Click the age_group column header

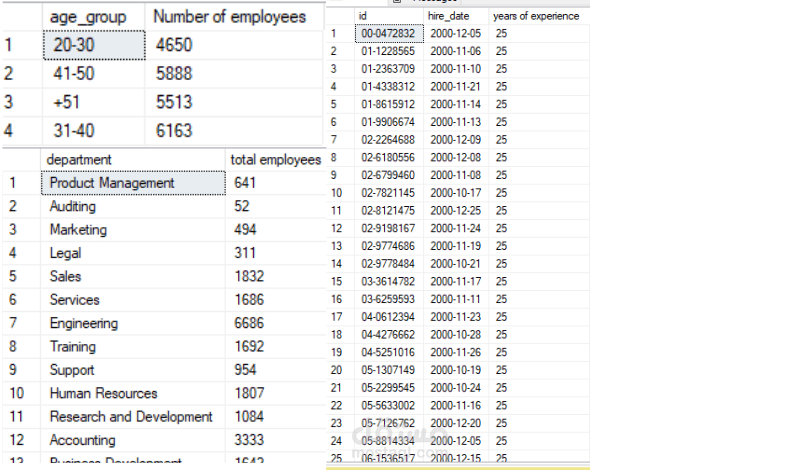94,17
